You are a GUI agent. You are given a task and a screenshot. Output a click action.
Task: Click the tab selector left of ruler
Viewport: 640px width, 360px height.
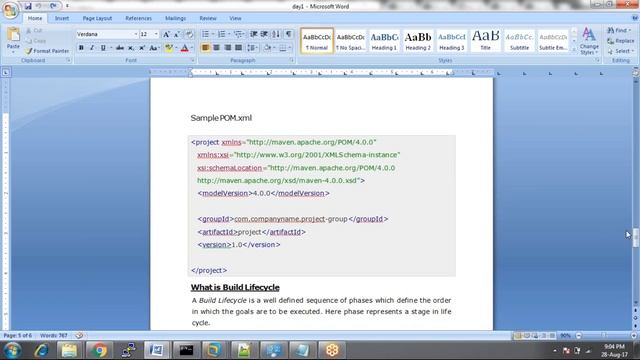click(x=6, y=73)
